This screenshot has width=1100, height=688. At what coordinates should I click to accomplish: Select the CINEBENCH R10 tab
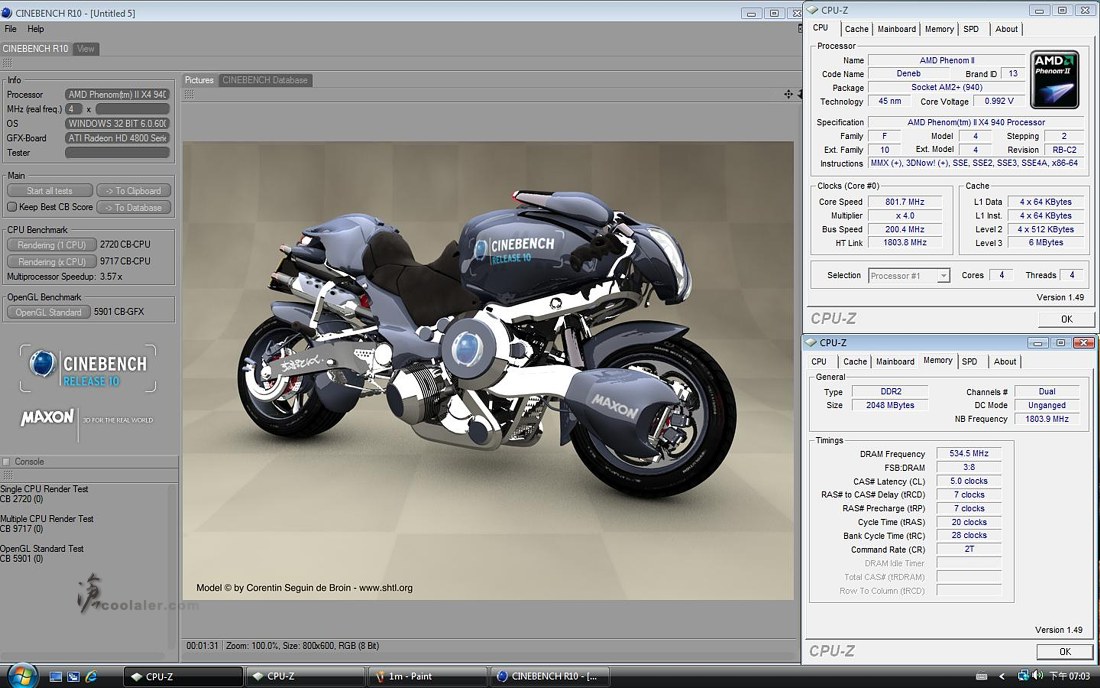[35, 48]
